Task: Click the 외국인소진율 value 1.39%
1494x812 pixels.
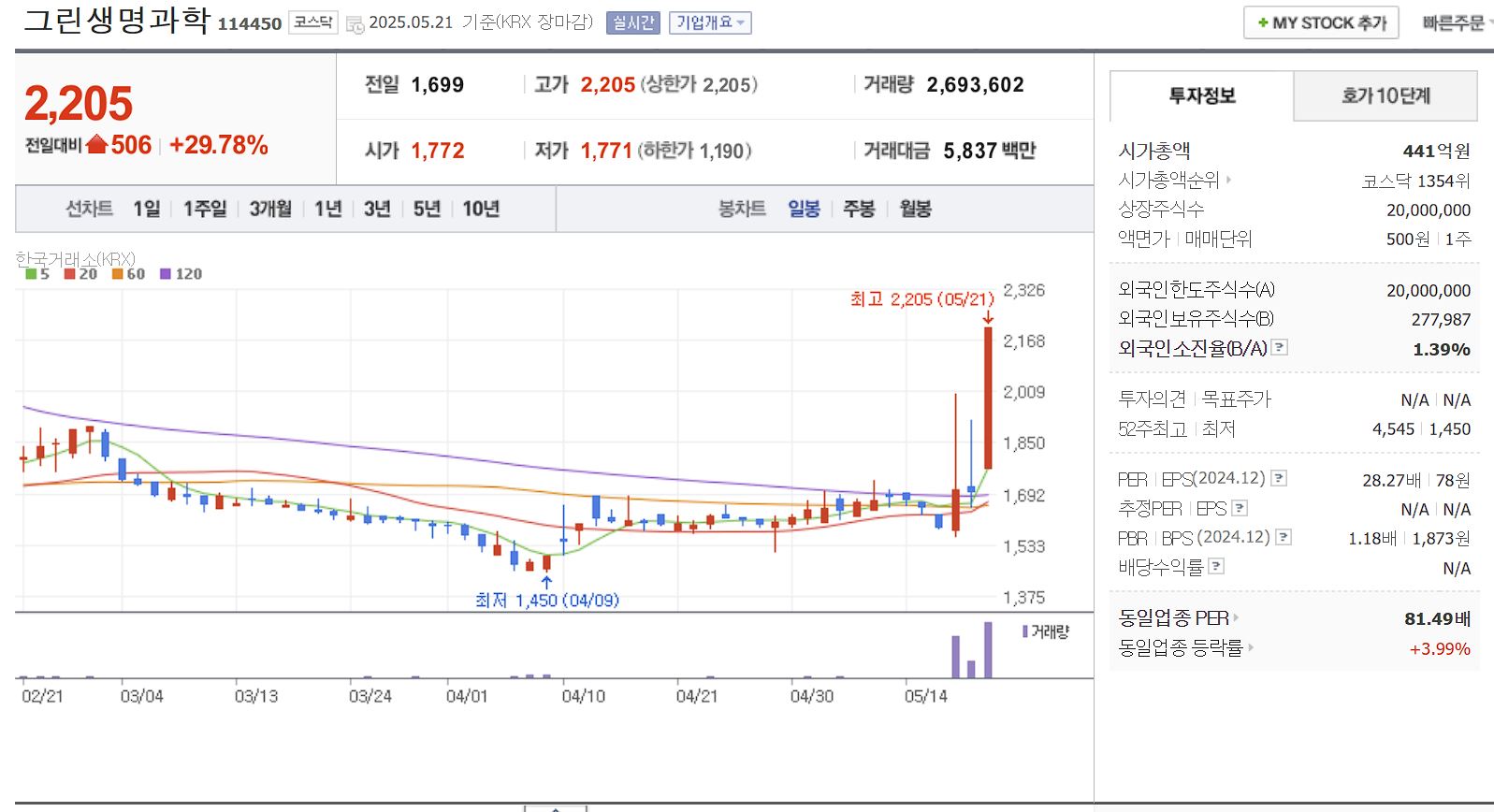Action: [1442, 349]
